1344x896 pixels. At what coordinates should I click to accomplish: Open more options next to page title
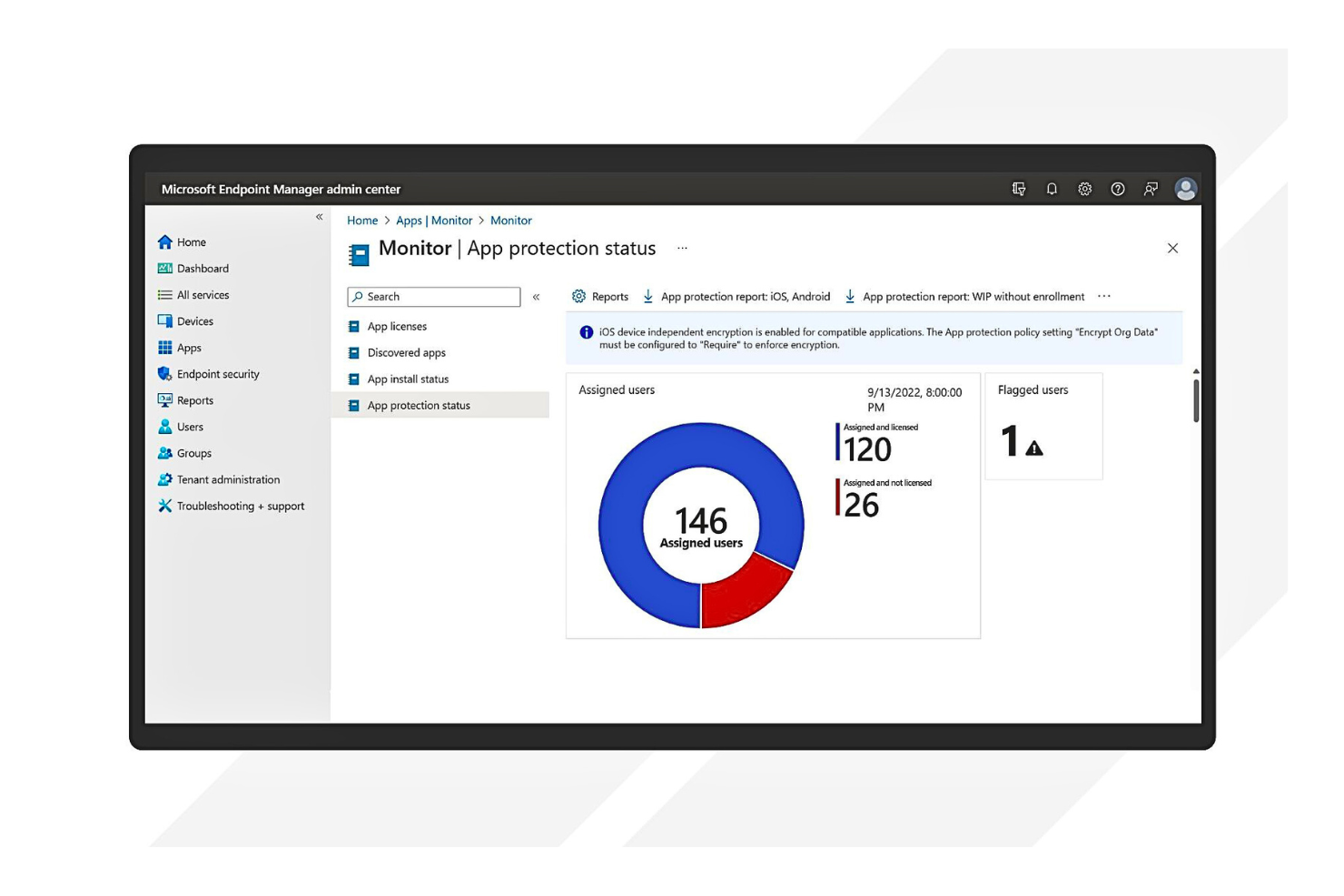click(682, 248)
